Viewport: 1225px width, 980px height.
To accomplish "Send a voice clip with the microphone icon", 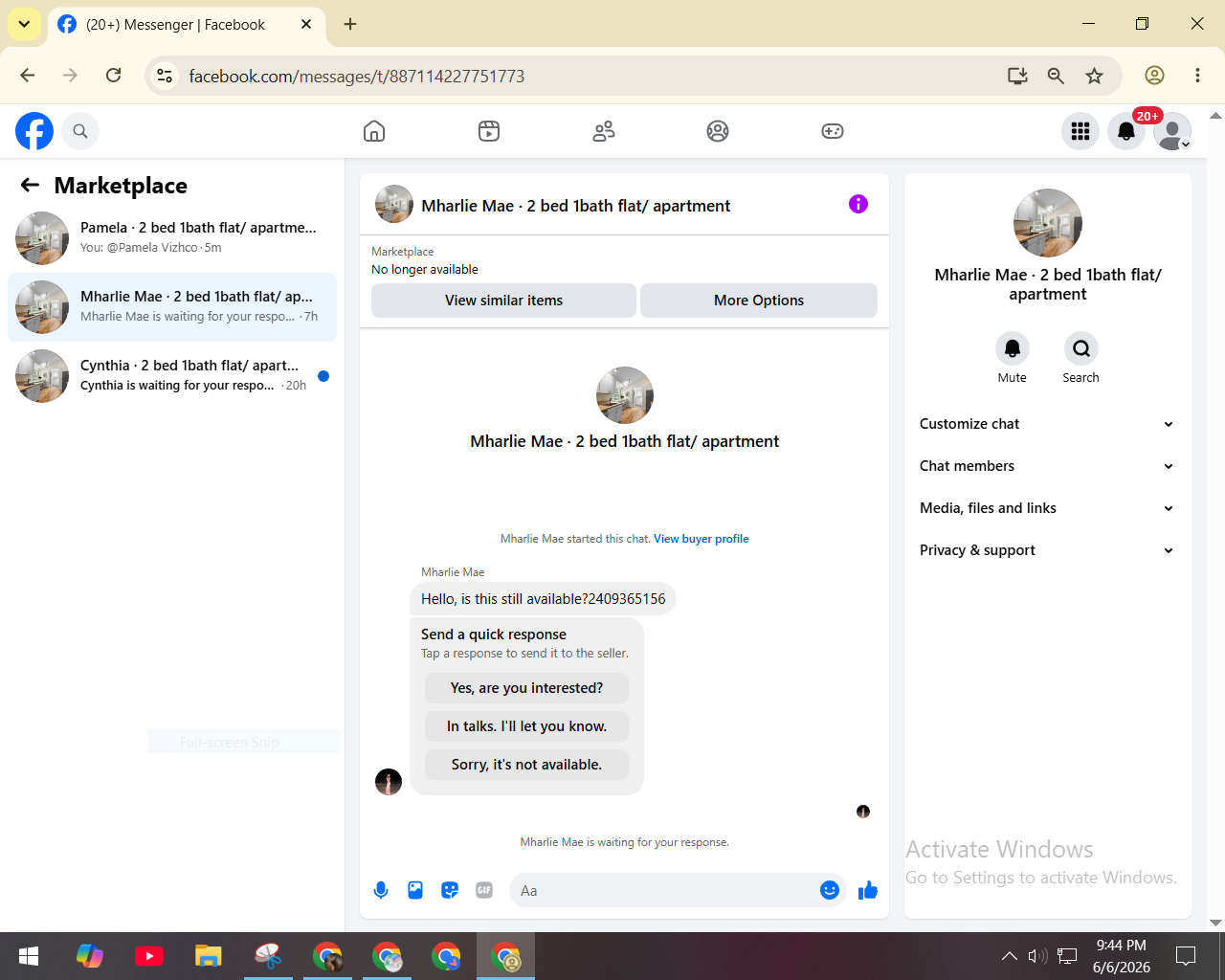I will tap(381, 891).
